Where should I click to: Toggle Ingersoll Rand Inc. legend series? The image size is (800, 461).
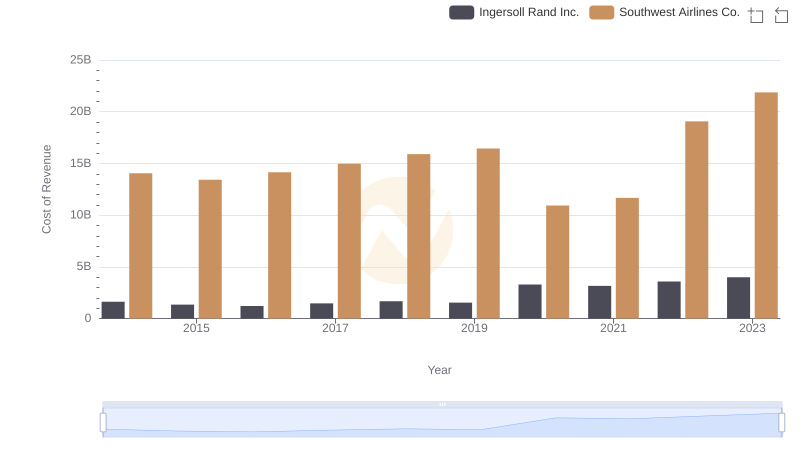pyautogui.click(x=514, y=12)
